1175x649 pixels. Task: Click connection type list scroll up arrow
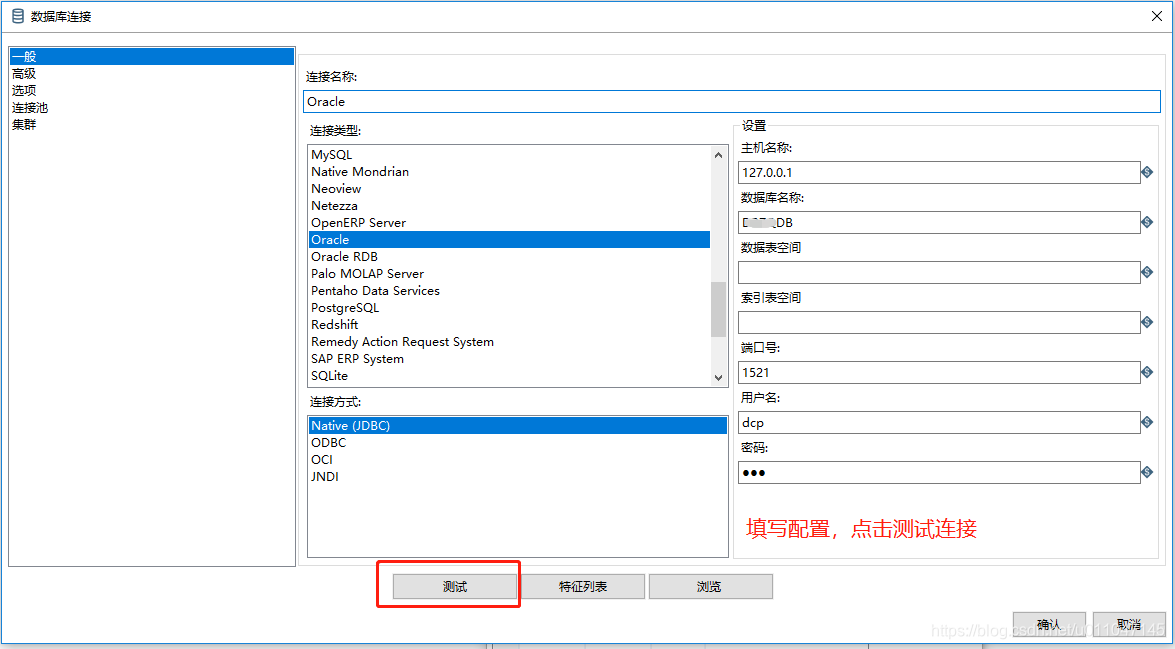pyautogui.click(x=719, y=155)
